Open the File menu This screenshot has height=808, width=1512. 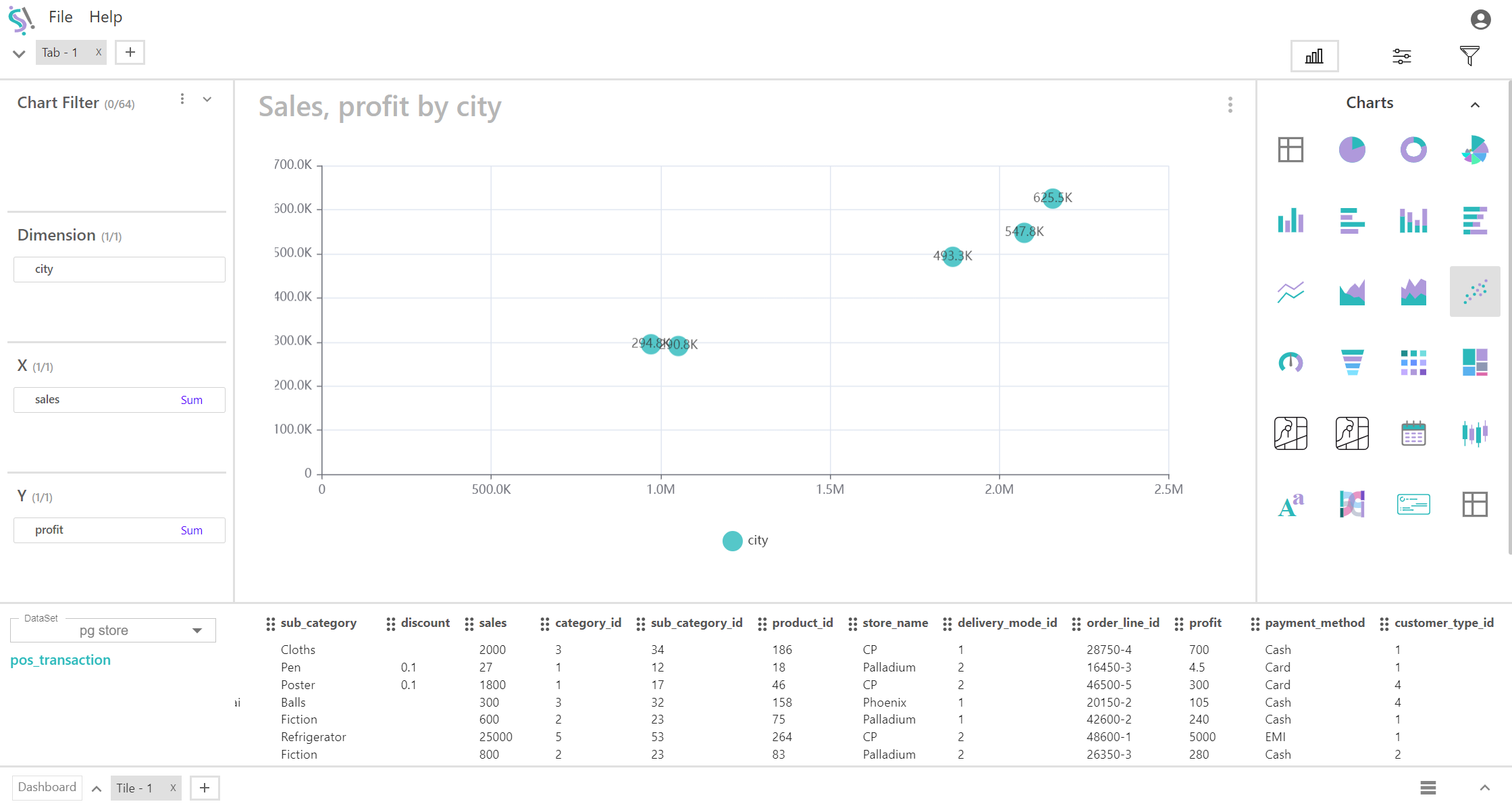coord(60,17)
